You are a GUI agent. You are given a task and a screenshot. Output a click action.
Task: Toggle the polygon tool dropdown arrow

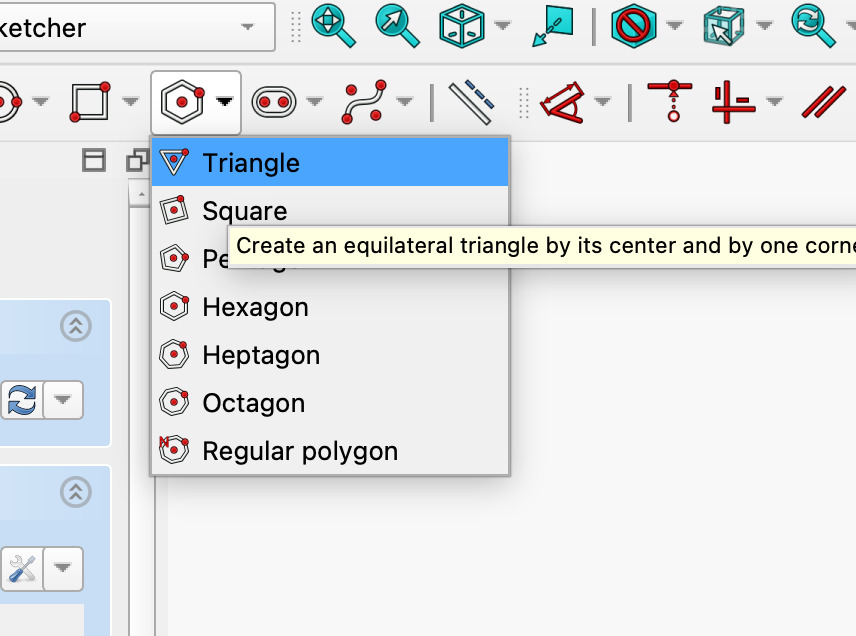coord(224,102)
